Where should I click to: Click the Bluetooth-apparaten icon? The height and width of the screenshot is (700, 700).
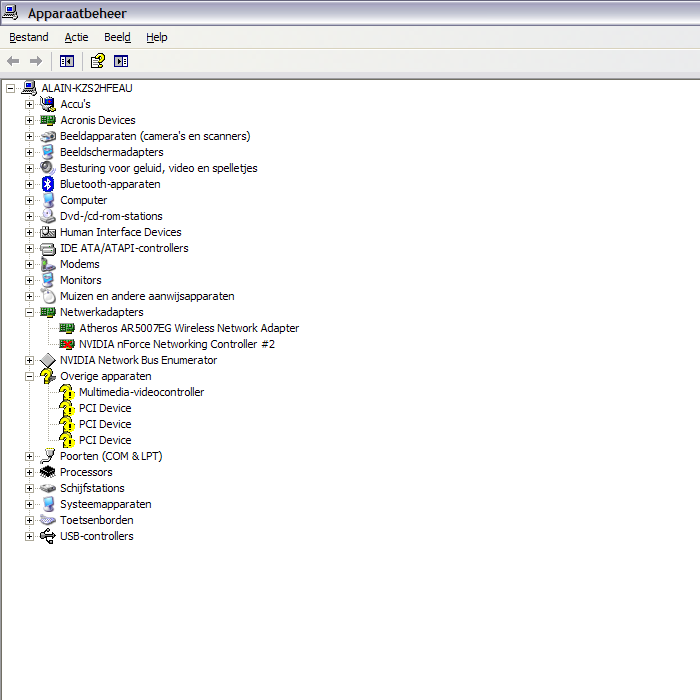coord(47,184)
